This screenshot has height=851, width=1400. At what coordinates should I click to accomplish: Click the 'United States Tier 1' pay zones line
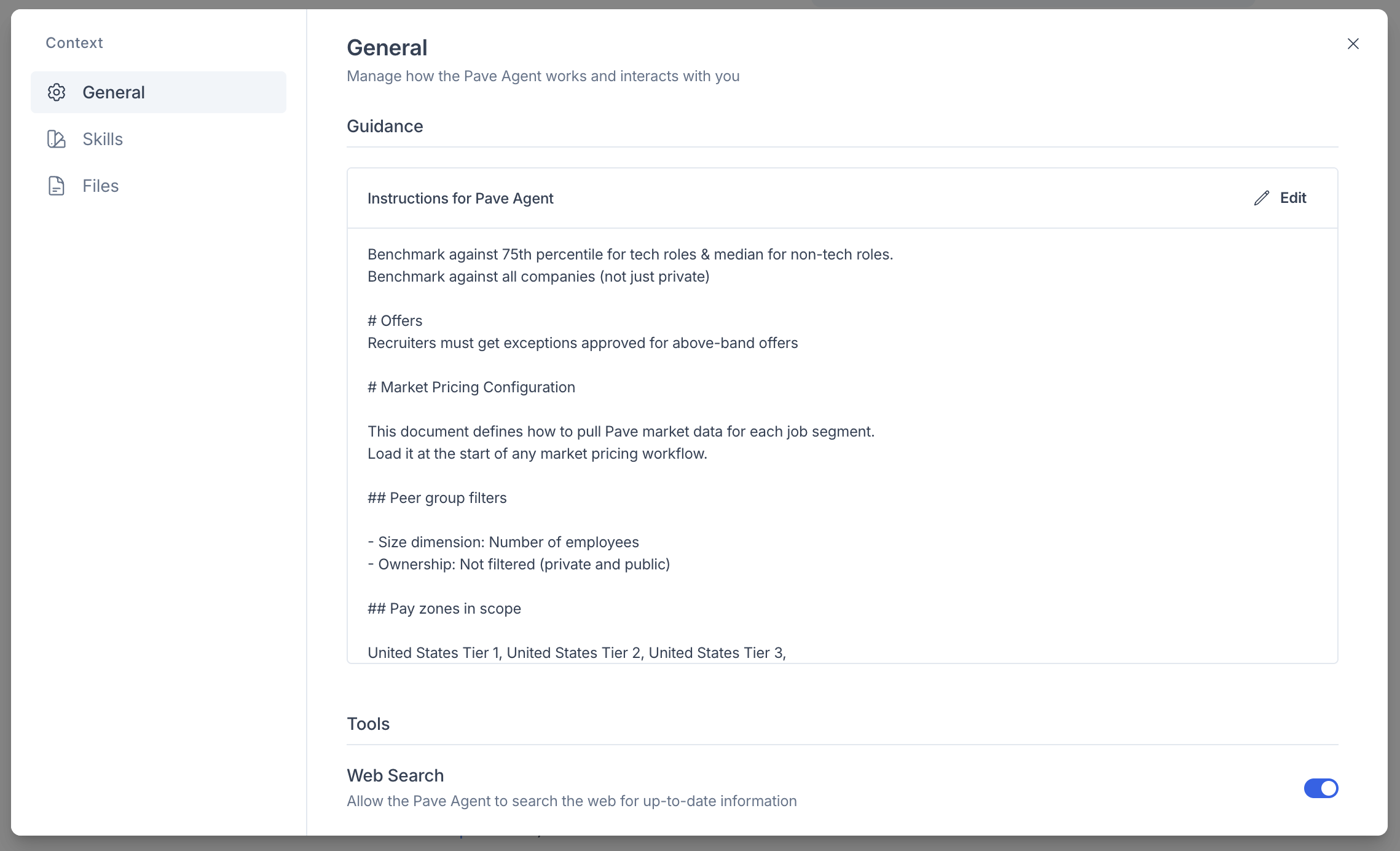[x=576, y=653]
